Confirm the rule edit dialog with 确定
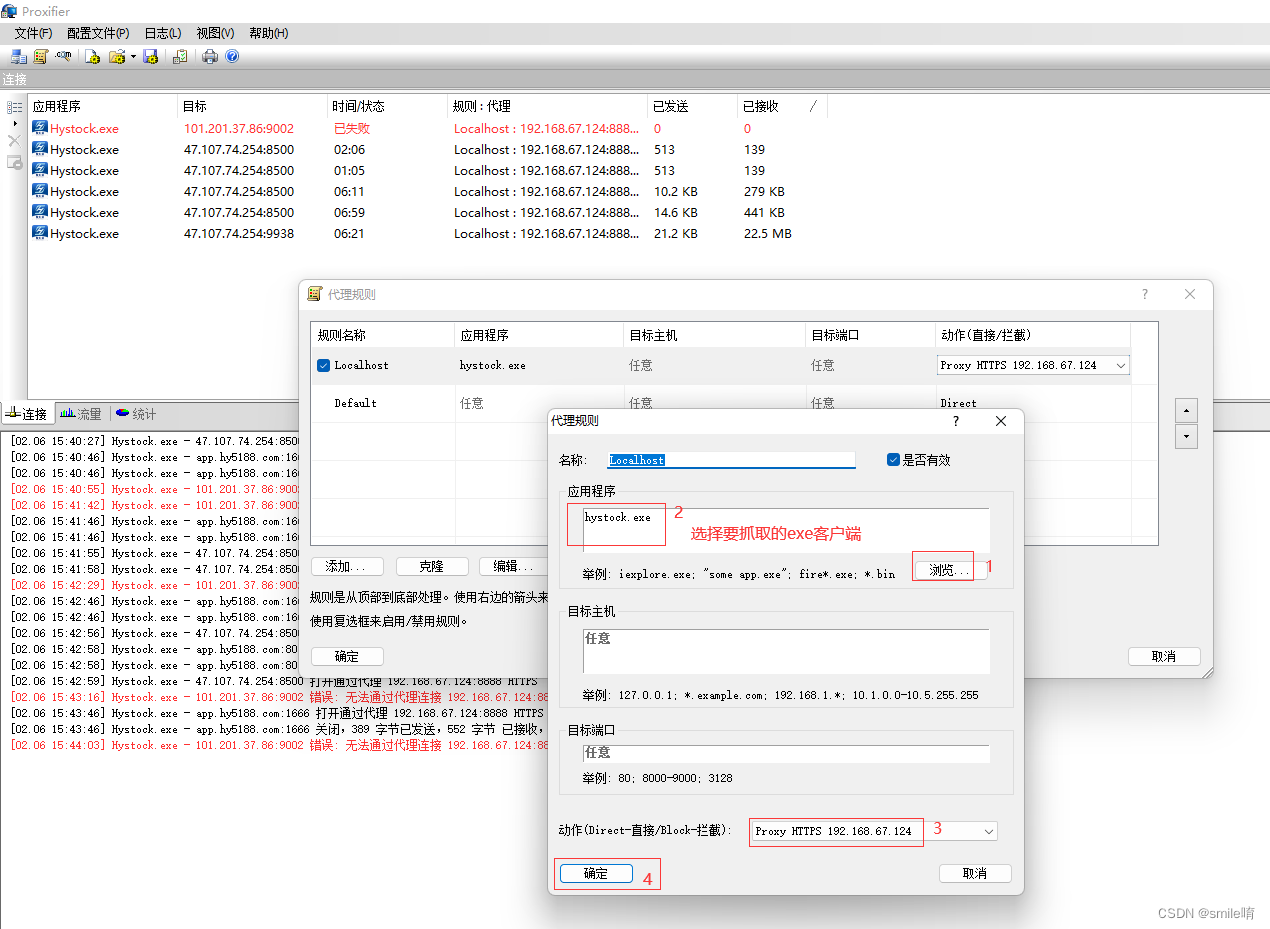Screen dimensions: 1270x929 pos(596,873)
